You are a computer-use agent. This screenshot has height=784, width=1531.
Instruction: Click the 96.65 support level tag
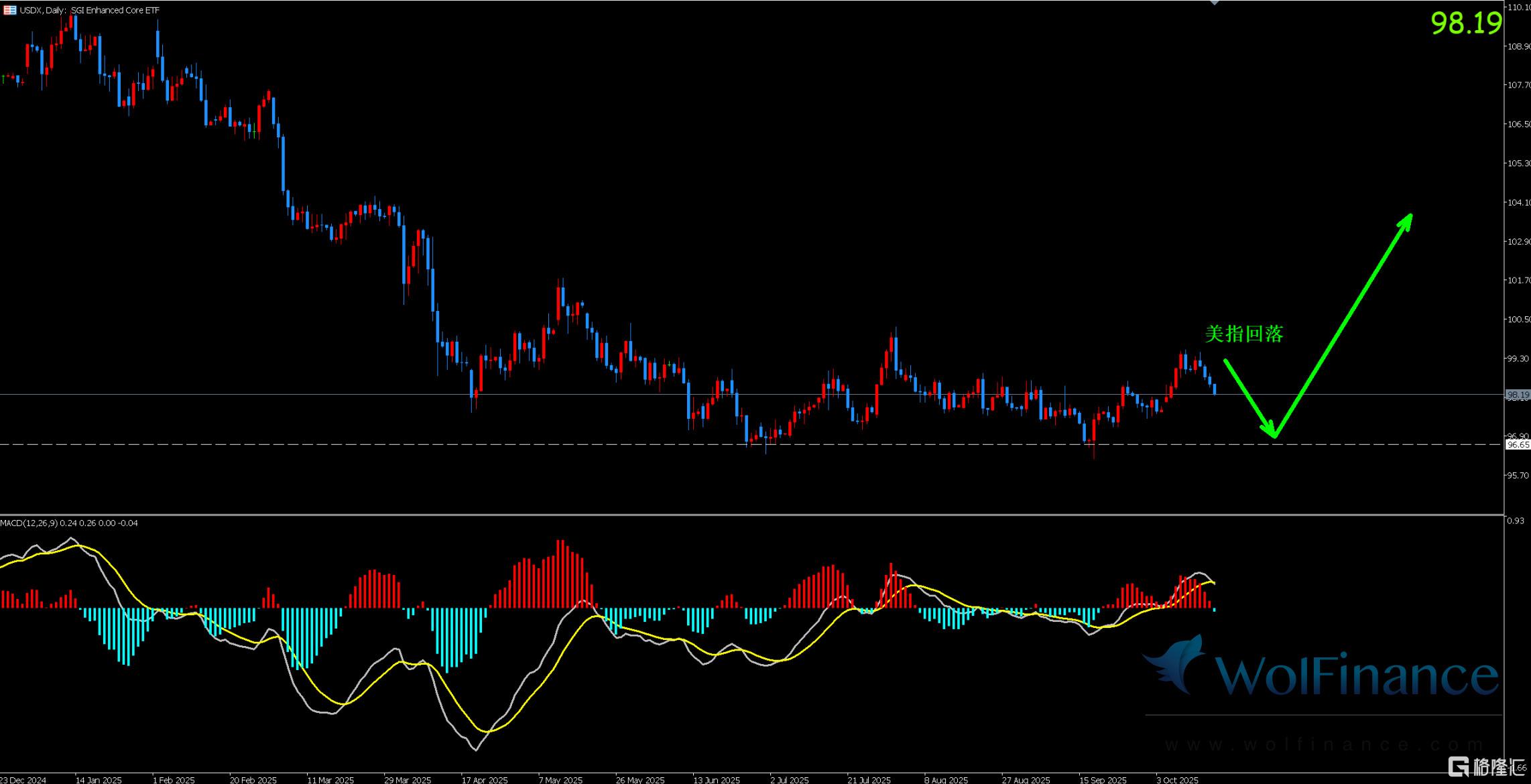(x=1518, y=444)
